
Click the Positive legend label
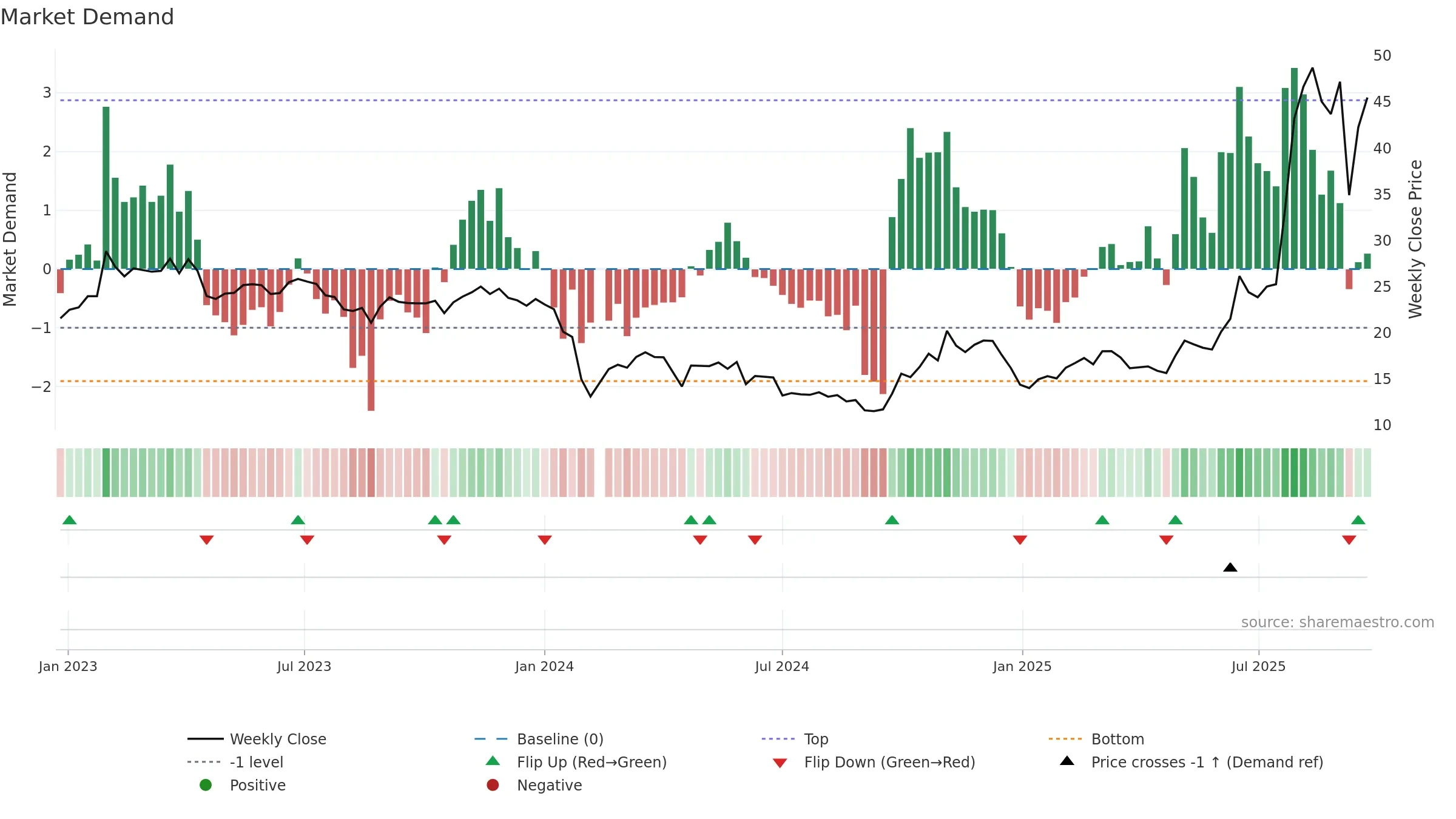tap(257, 785)
